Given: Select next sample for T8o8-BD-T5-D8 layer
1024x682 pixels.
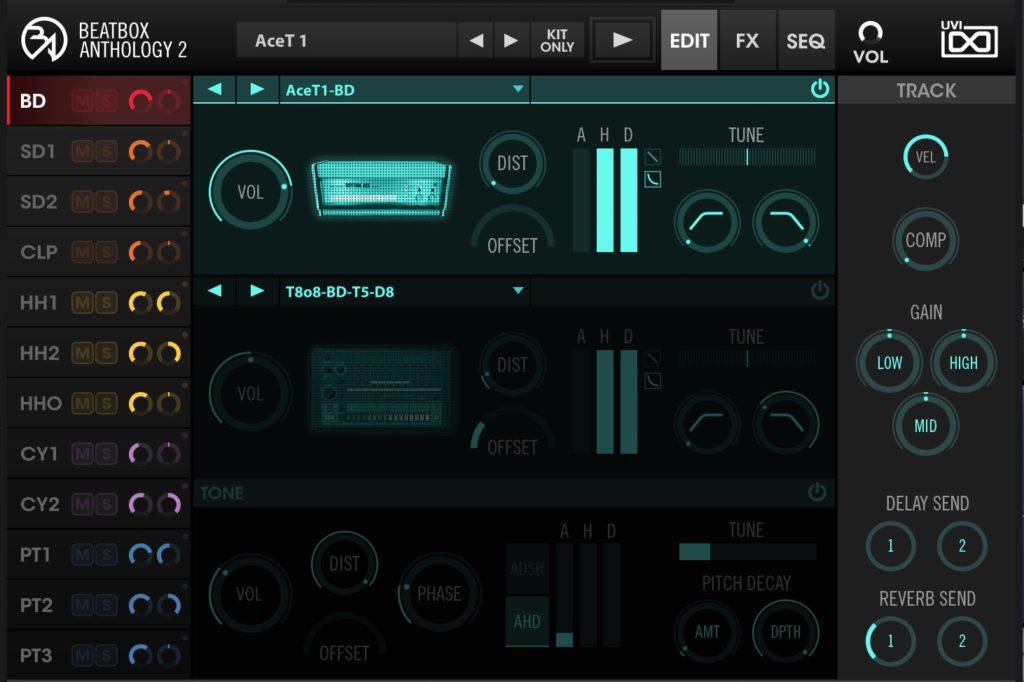Looking at the screenshot, I should click(x=257, y=291).
